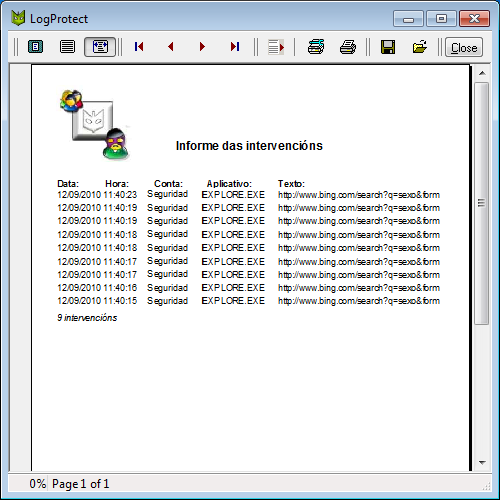
Task: Jump to the last page
Action: tap(235, 47)
